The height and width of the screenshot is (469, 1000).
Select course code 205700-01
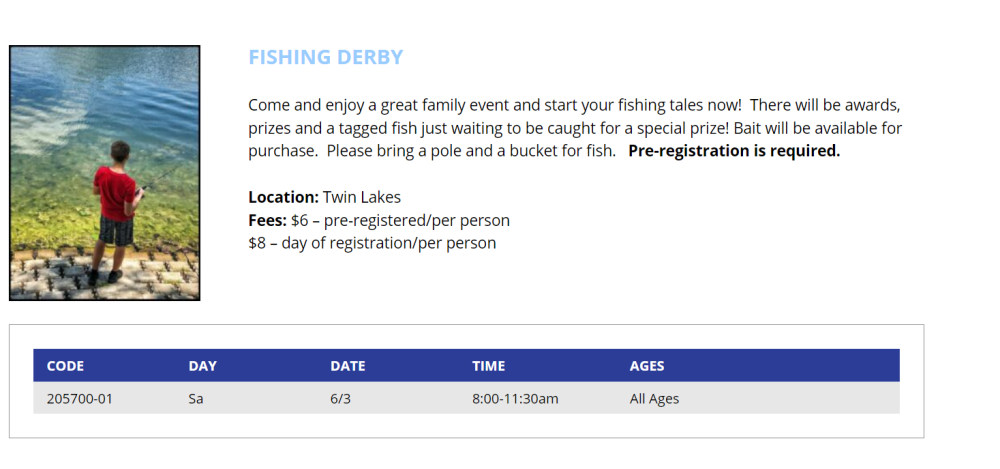tap(80, 399)
